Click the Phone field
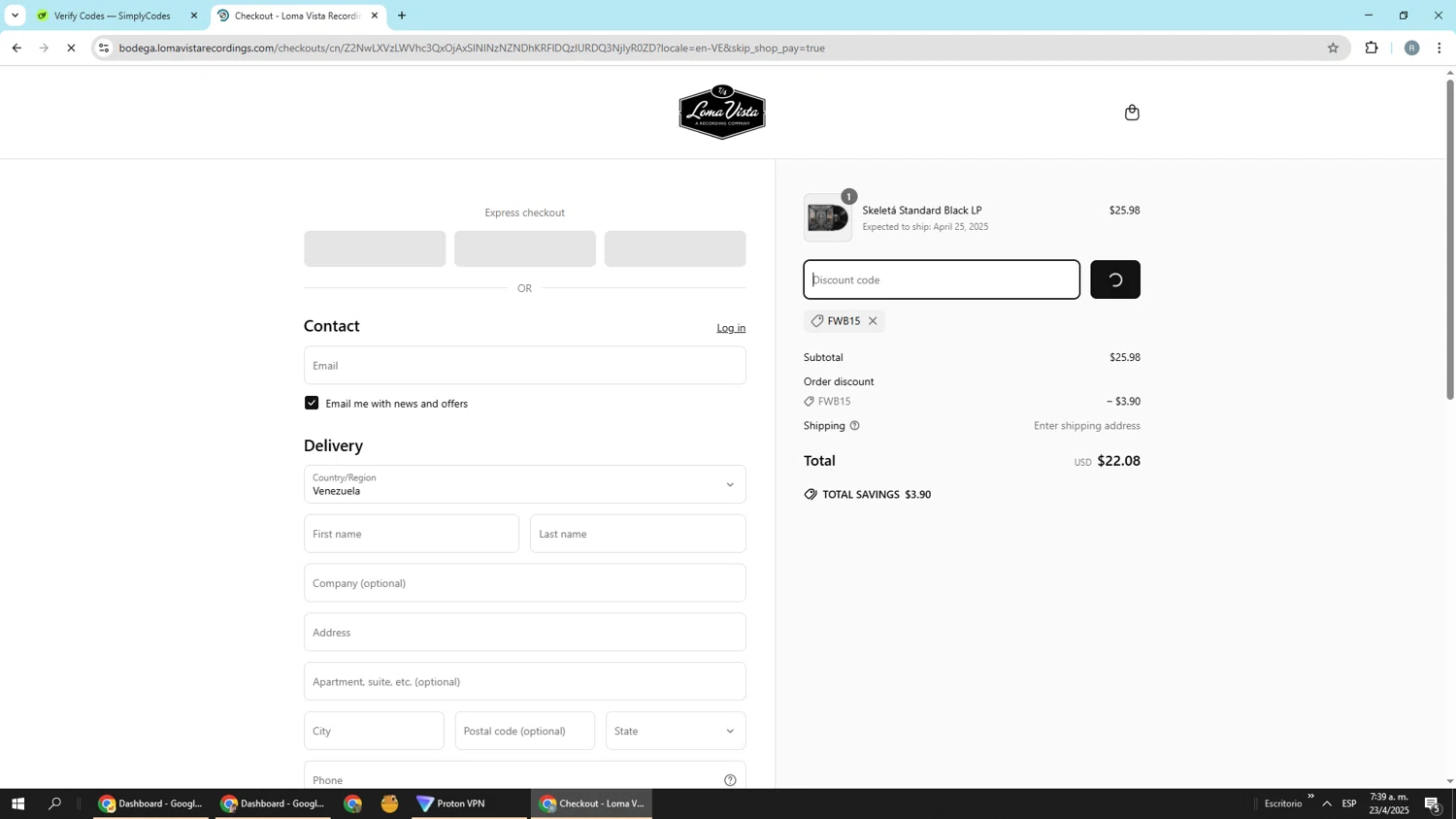Image resolution: width=1456 pixels, height=819 pixels. pos(524,776)
